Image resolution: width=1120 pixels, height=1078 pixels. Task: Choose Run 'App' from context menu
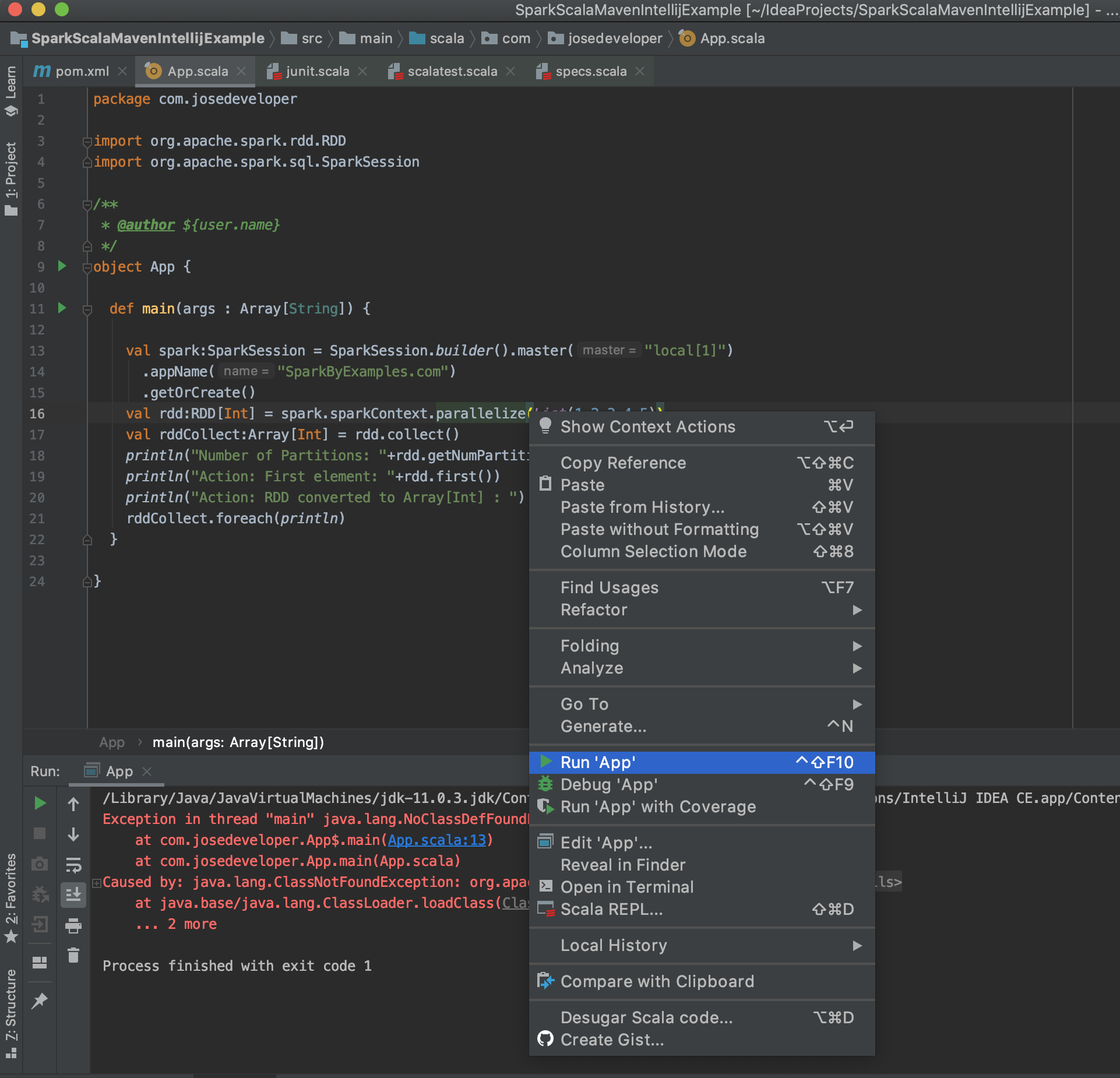coord(702,762)
